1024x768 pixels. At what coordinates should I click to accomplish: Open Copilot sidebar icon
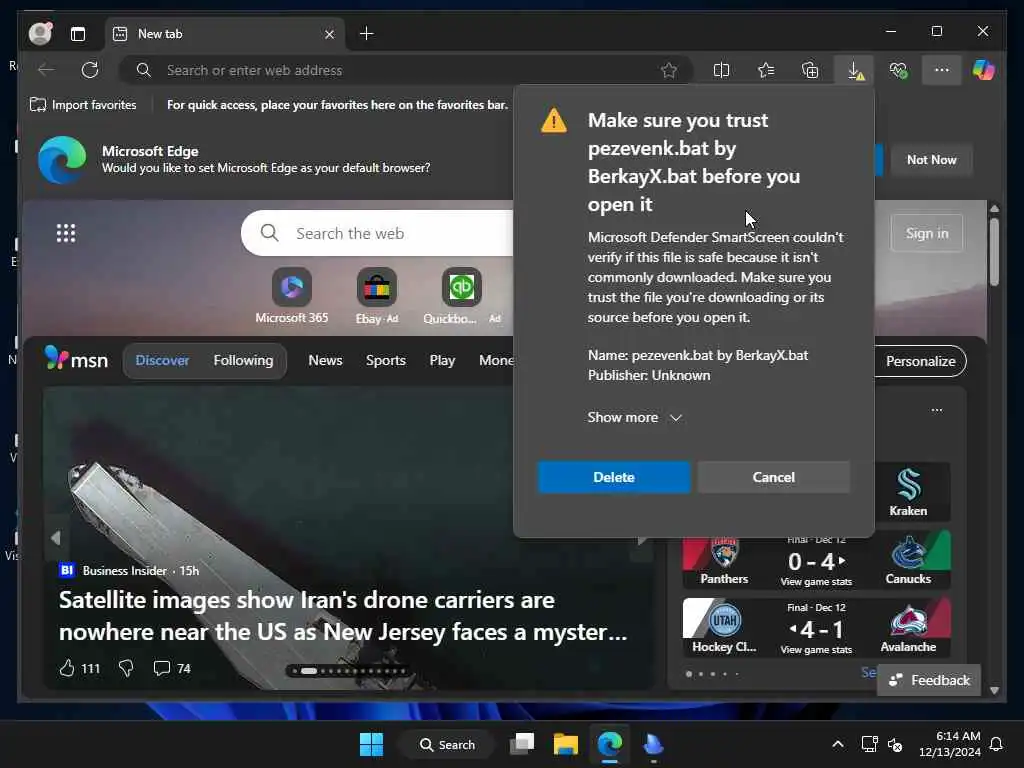tap(984, 70)
